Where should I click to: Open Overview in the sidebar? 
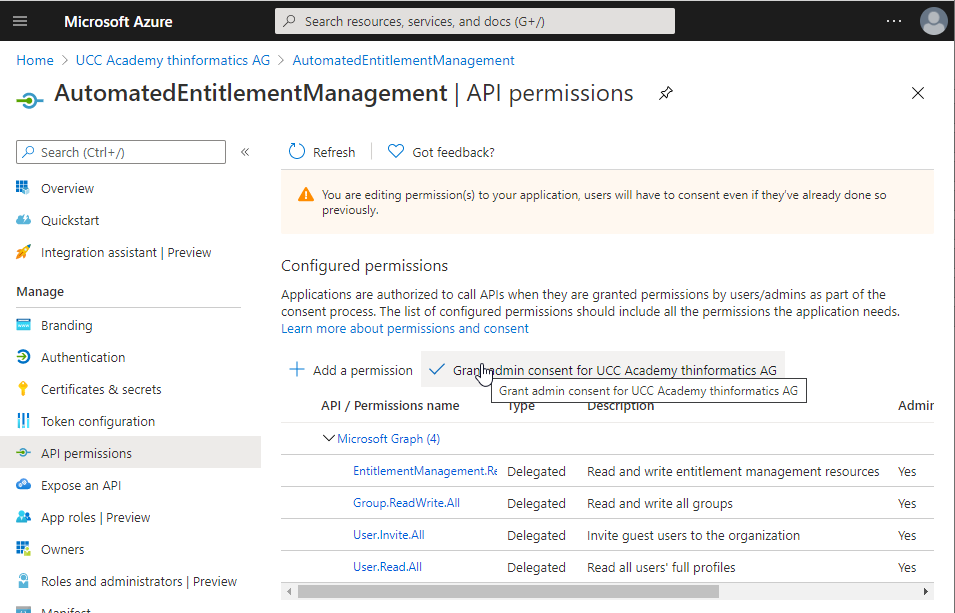[x=67, y=188]
